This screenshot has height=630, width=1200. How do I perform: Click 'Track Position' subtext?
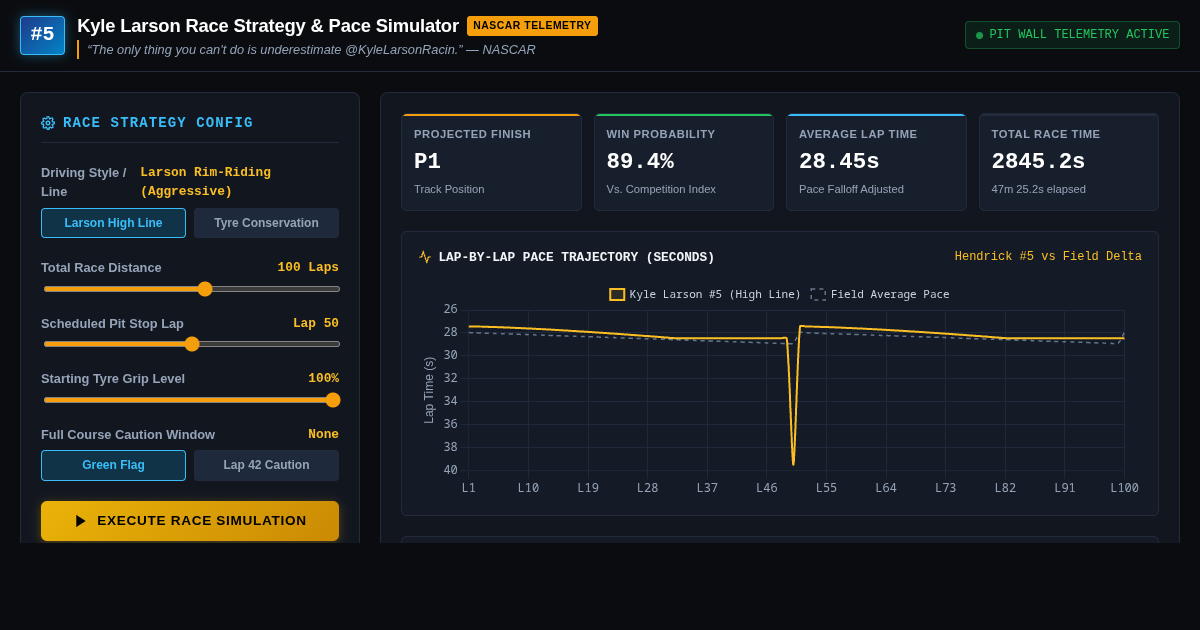point(449,189)
